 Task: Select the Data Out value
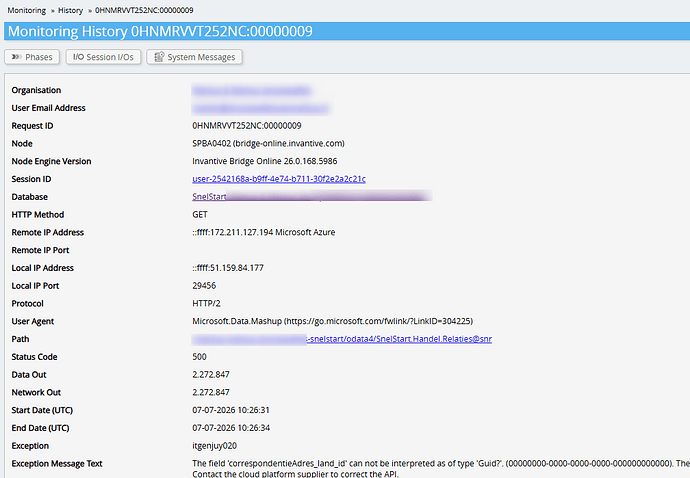tap(211, 375)
